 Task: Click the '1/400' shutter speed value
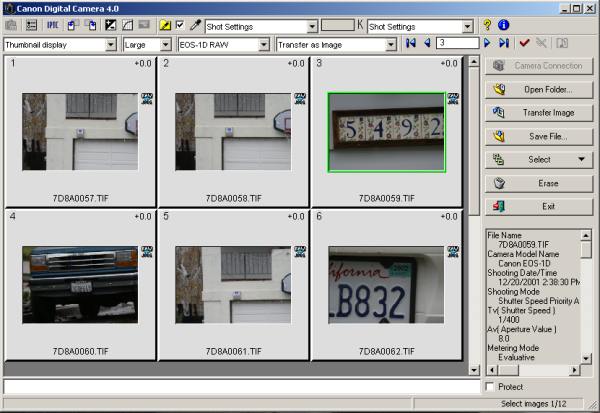coord(509,320)
